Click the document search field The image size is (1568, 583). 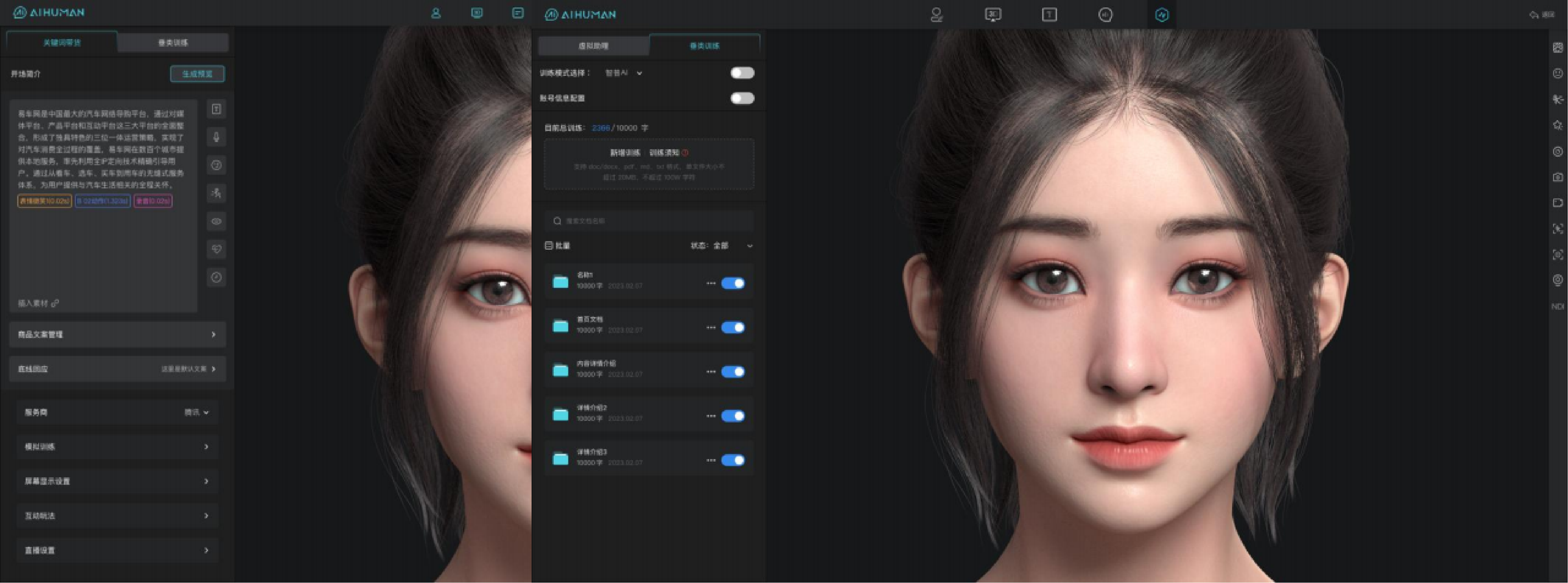pos(649,221)
